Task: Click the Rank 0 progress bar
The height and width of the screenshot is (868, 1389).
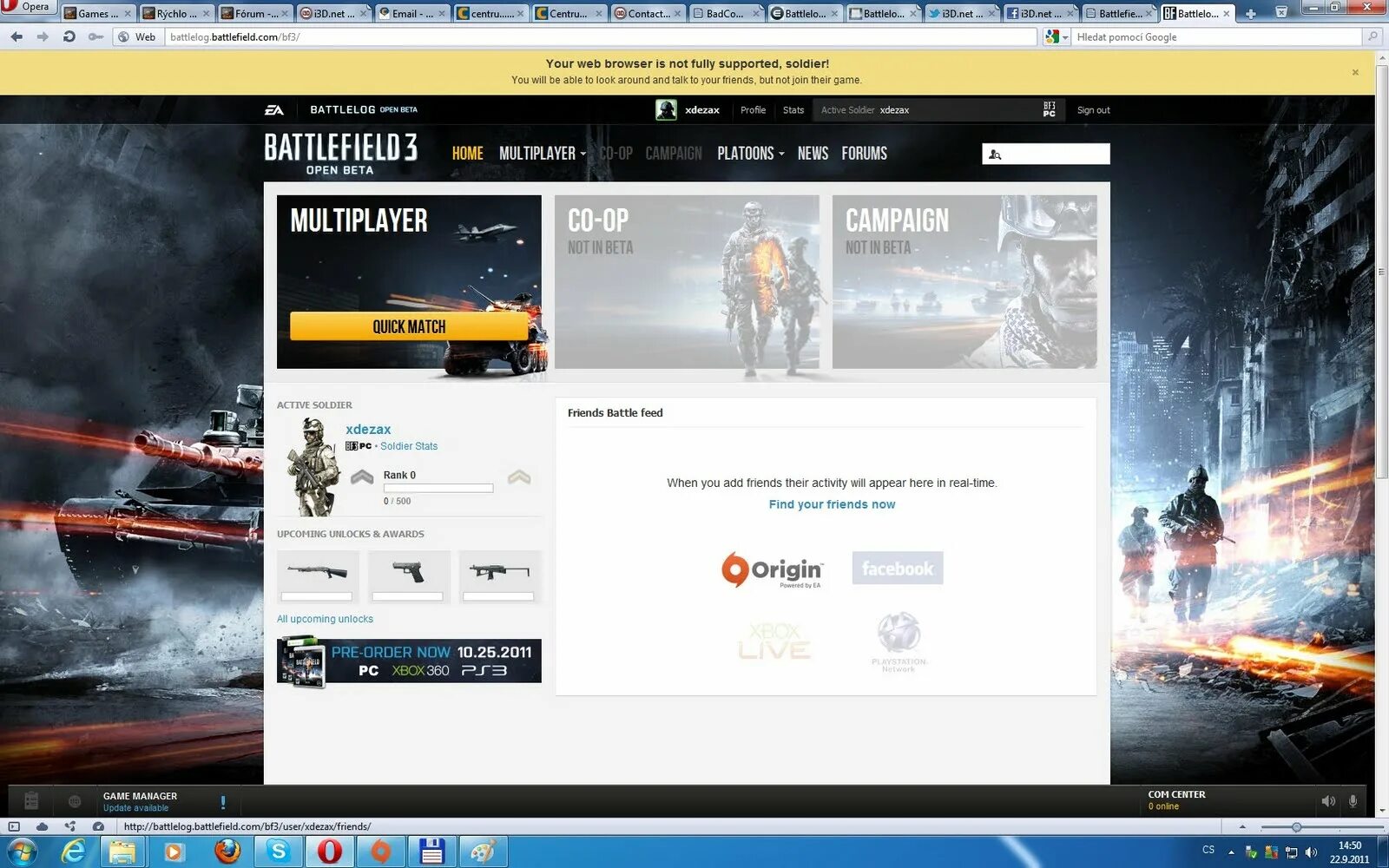Action: click(x=438, y=489)
